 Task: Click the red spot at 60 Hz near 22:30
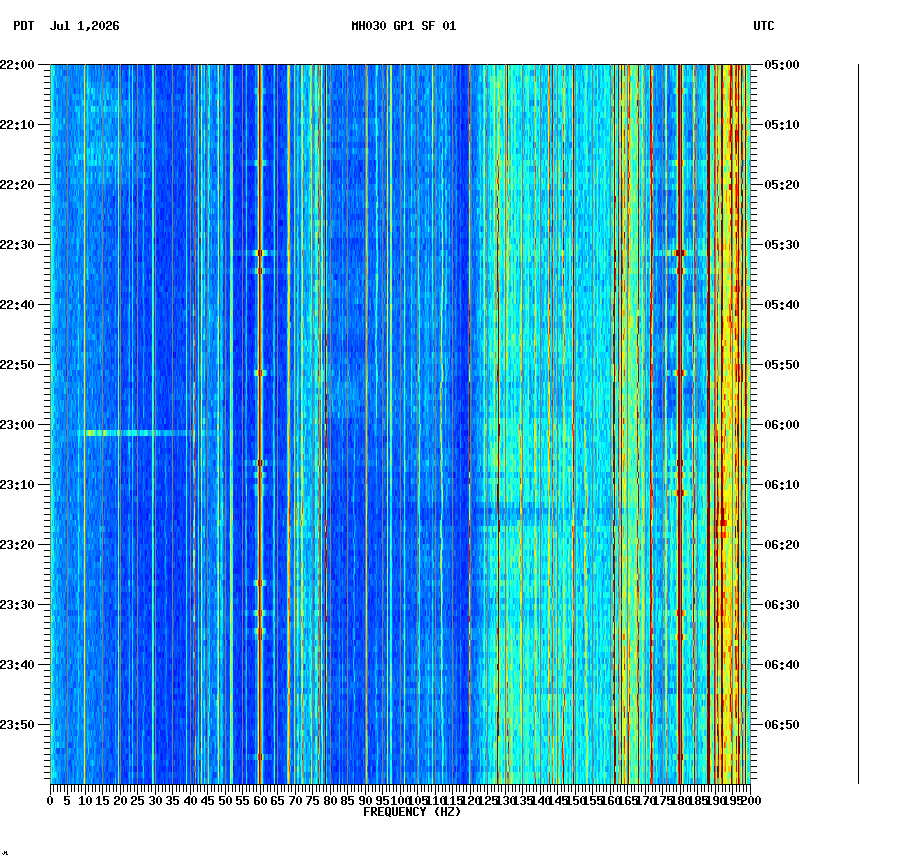pyautogui.click(x=260, y=253)
